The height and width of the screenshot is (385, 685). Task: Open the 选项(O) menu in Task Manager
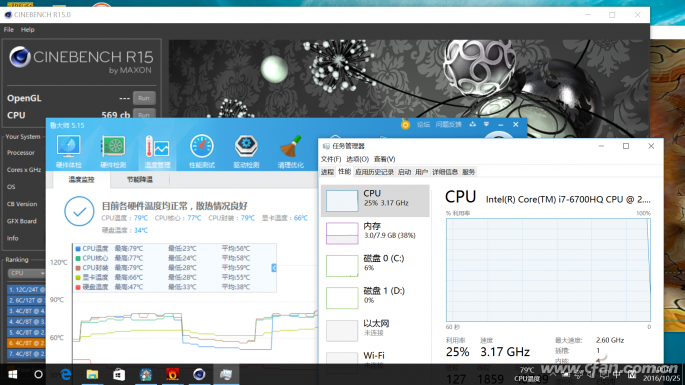click(x=357, y=159)
